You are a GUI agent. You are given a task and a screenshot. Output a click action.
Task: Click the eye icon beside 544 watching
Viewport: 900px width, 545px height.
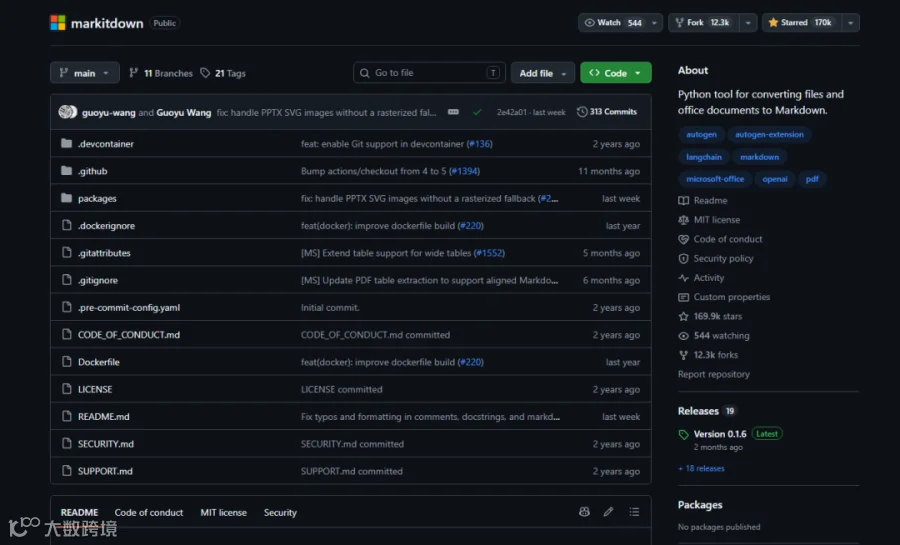684,336
